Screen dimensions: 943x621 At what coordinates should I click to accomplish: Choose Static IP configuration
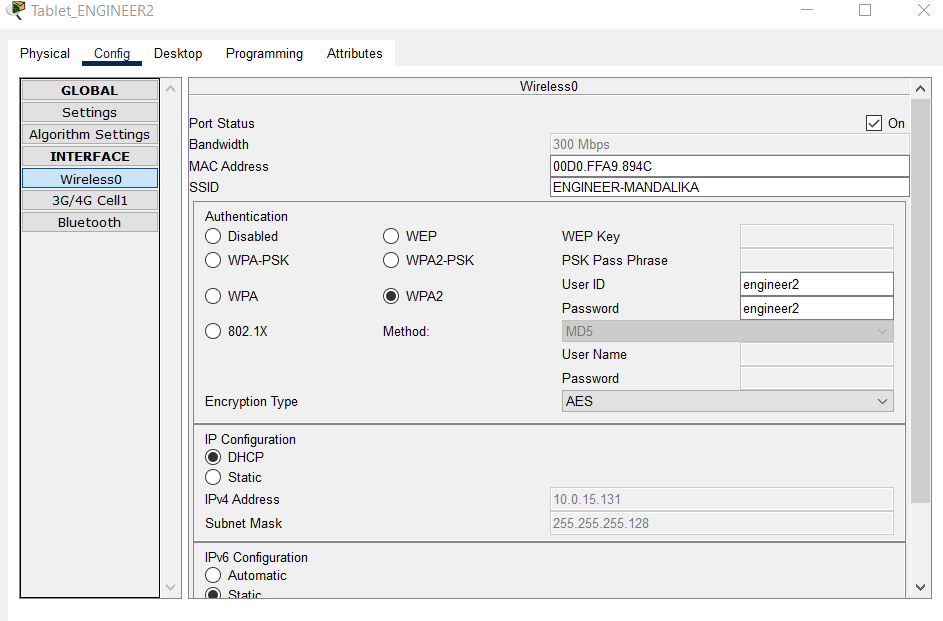tap(213, 477)
